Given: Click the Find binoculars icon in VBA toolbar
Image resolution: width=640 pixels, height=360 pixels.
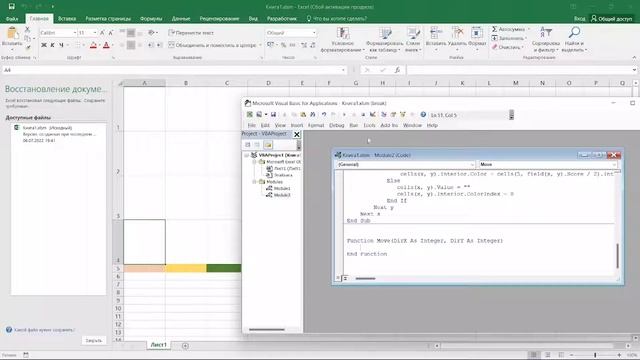Looking at the screenshot, I should tap(313, 115).
